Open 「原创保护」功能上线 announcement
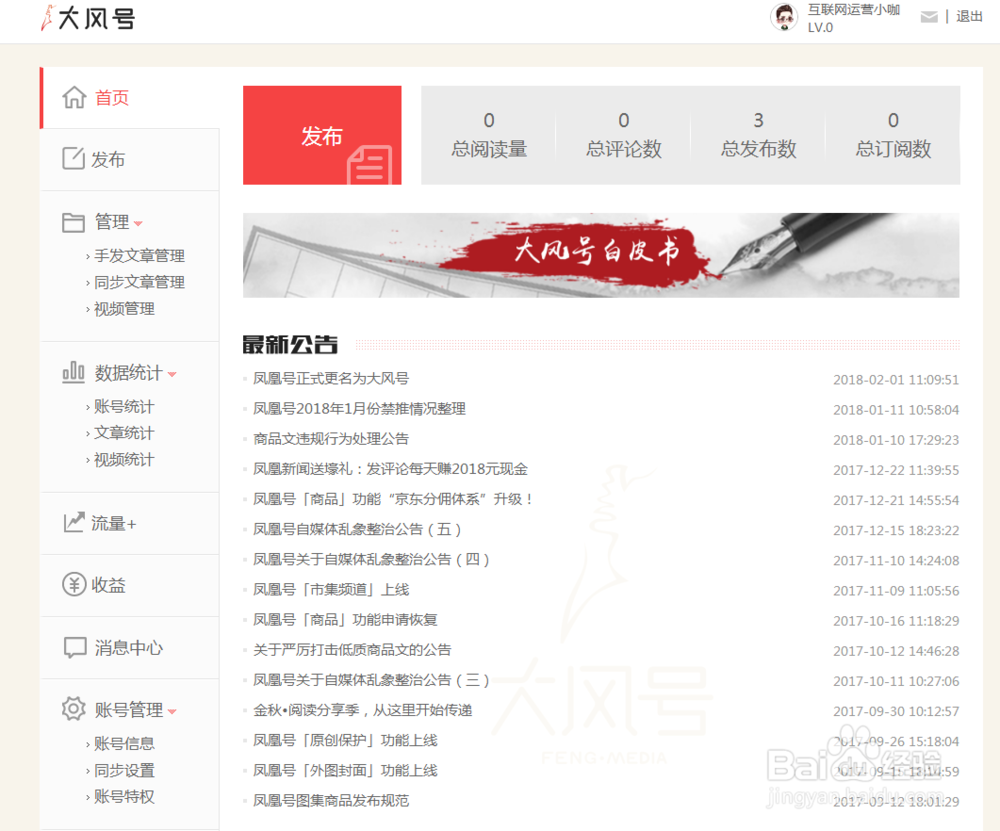The image size is (1000, 831). coord(345,740)
